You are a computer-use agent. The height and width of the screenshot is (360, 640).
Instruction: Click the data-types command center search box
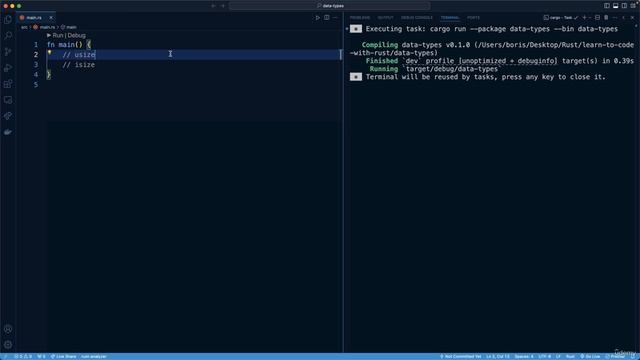pos(330,6)
